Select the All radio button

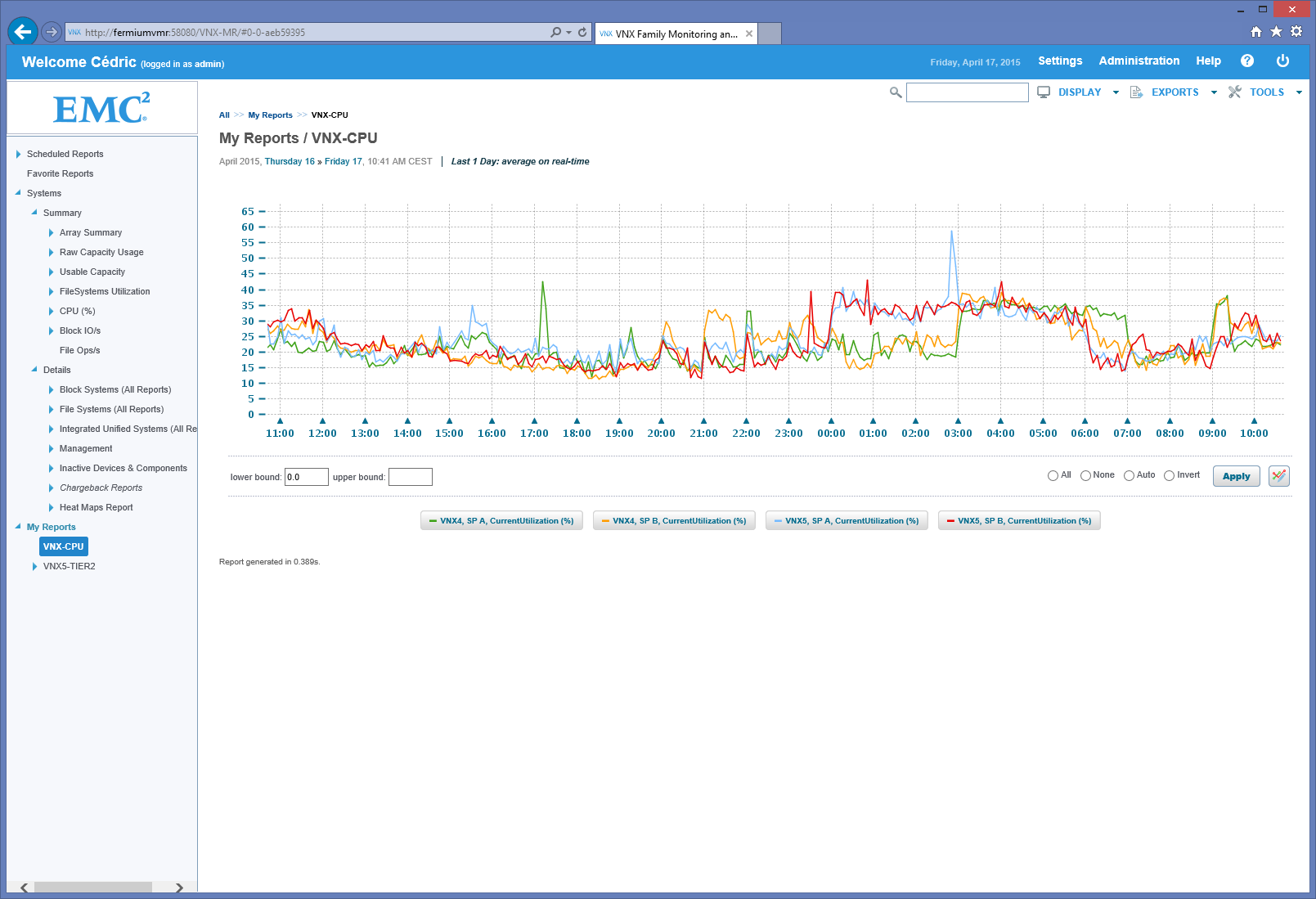pos(1053,475)
